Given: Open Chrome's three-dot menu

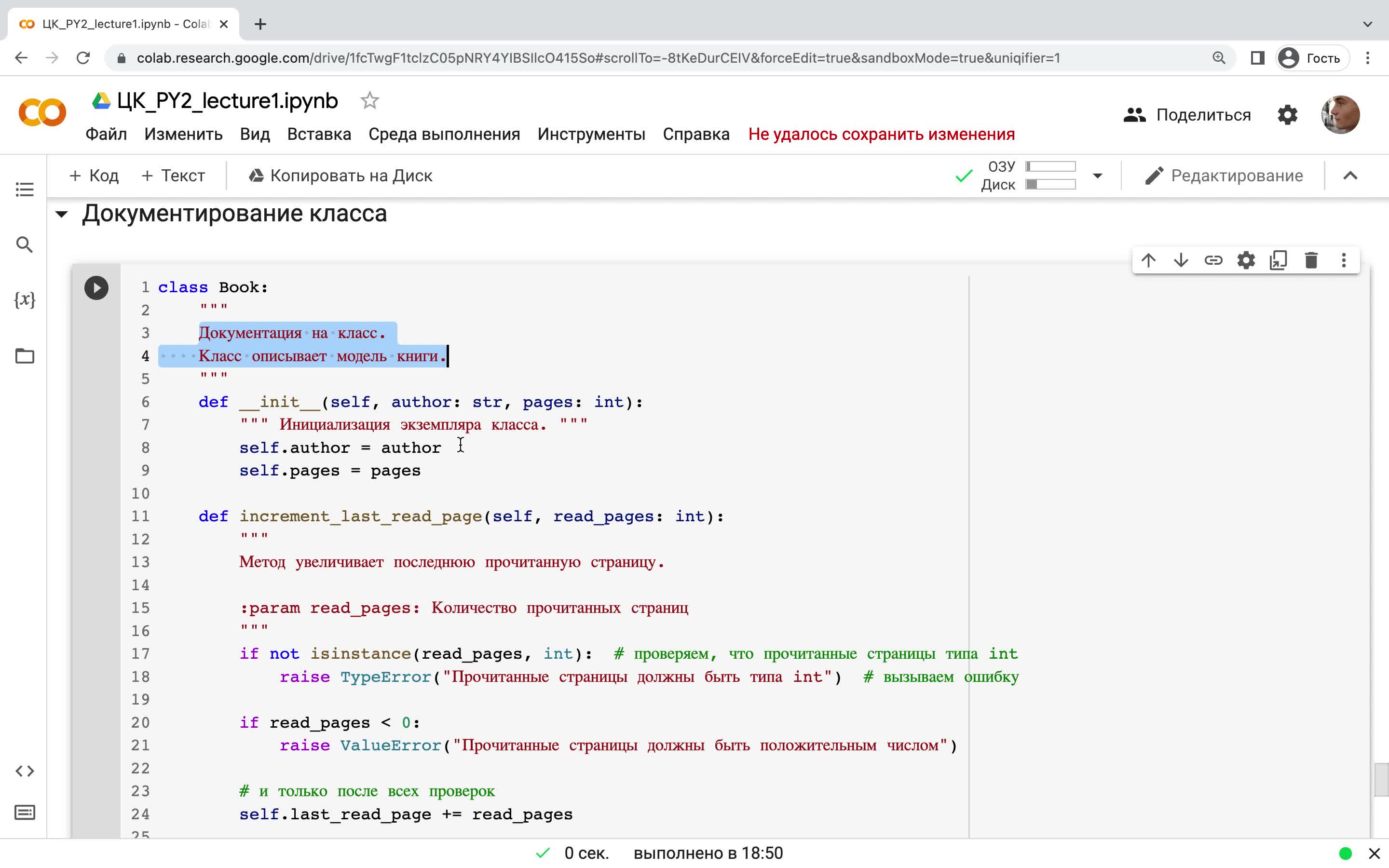Looking at the screenshot, I should click(x=1368, y=58).
